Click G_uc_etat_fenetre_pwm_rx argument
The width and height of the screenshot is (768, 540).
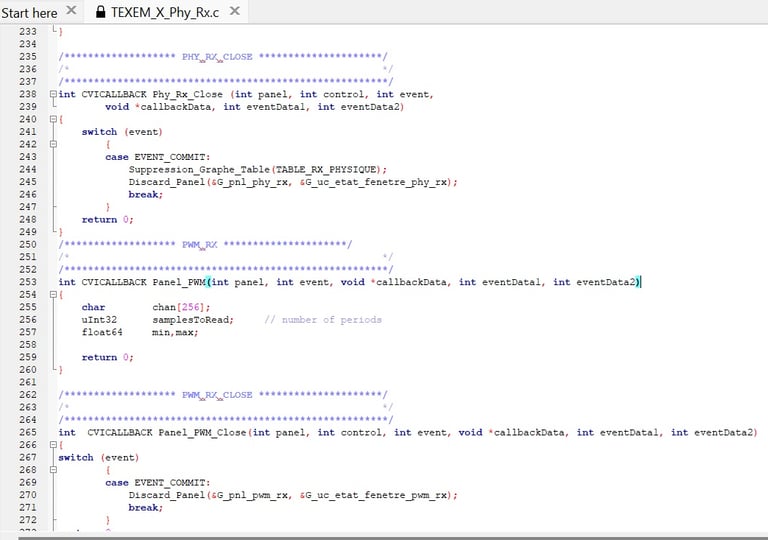pyautogui.click(x=374, y=495)
